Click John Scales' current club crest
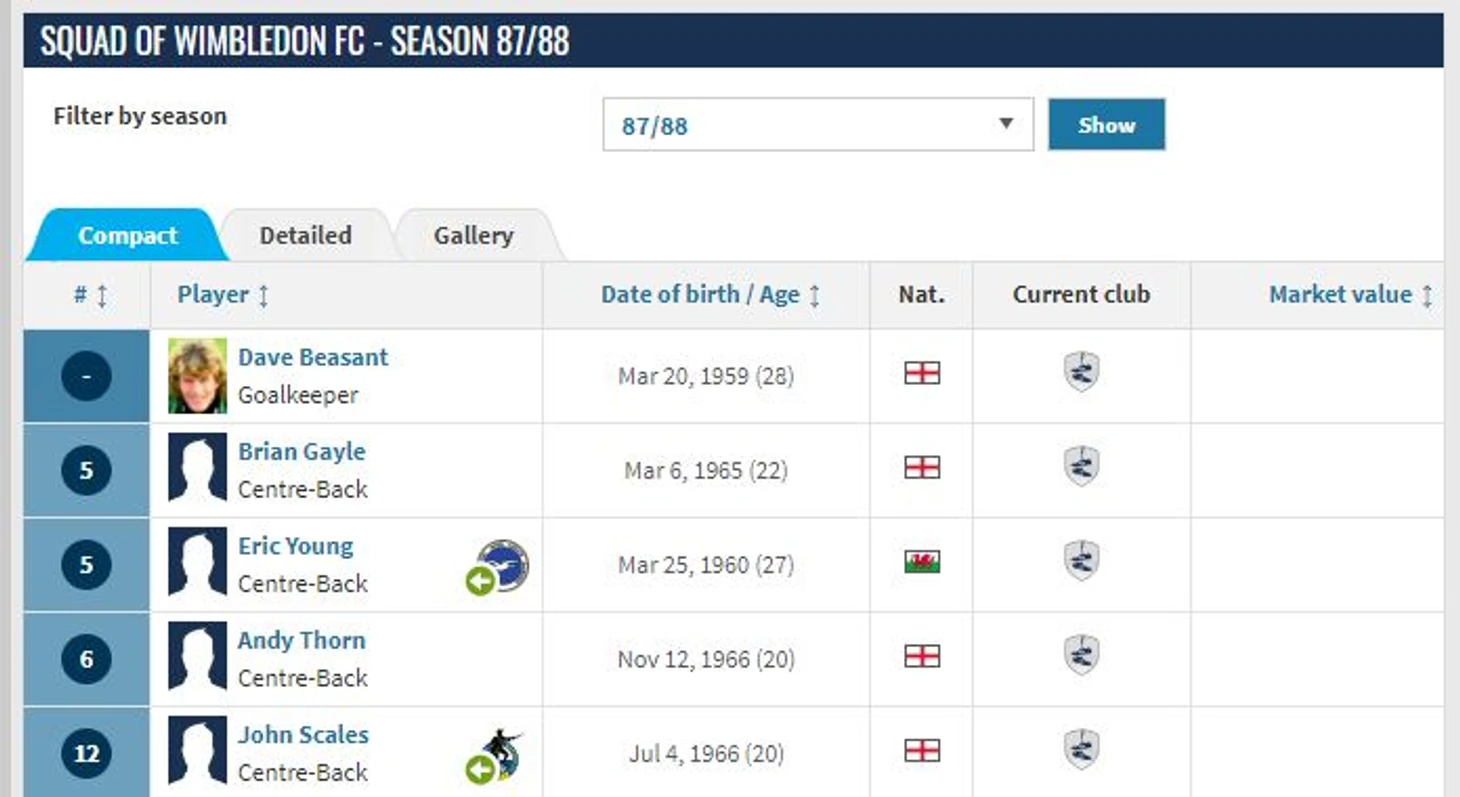The image size is (1460, 797). click(x=1081, y=750)
